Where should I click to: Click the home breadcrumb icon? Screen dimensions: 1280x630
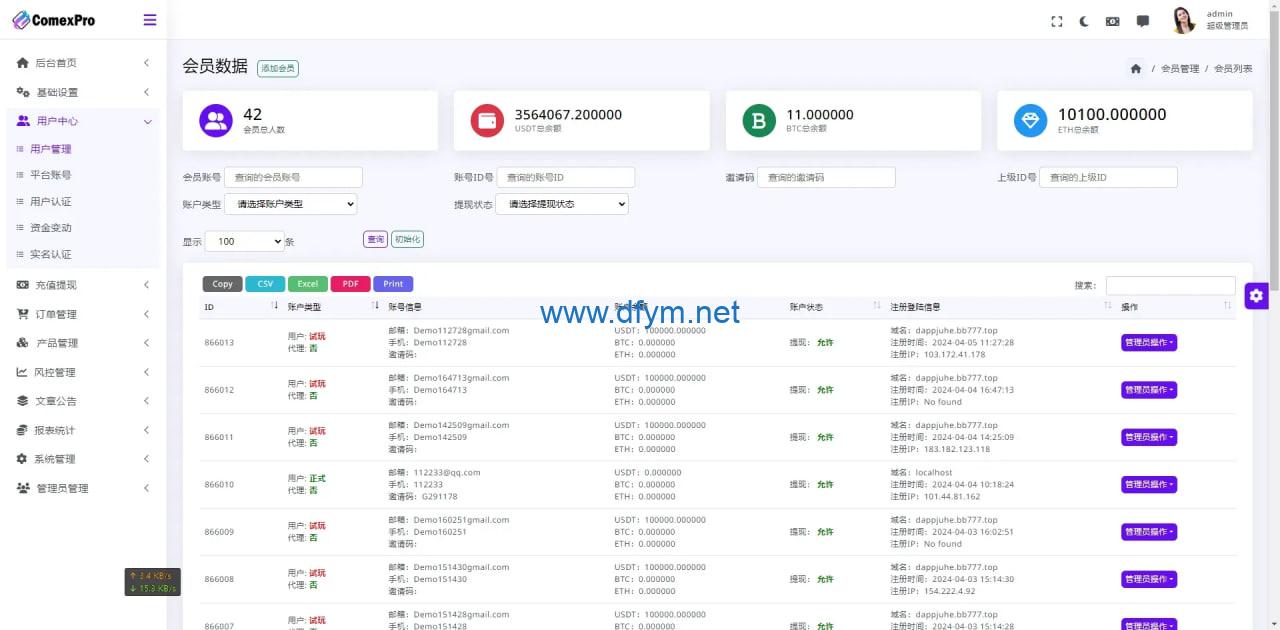coord(1136,69)
